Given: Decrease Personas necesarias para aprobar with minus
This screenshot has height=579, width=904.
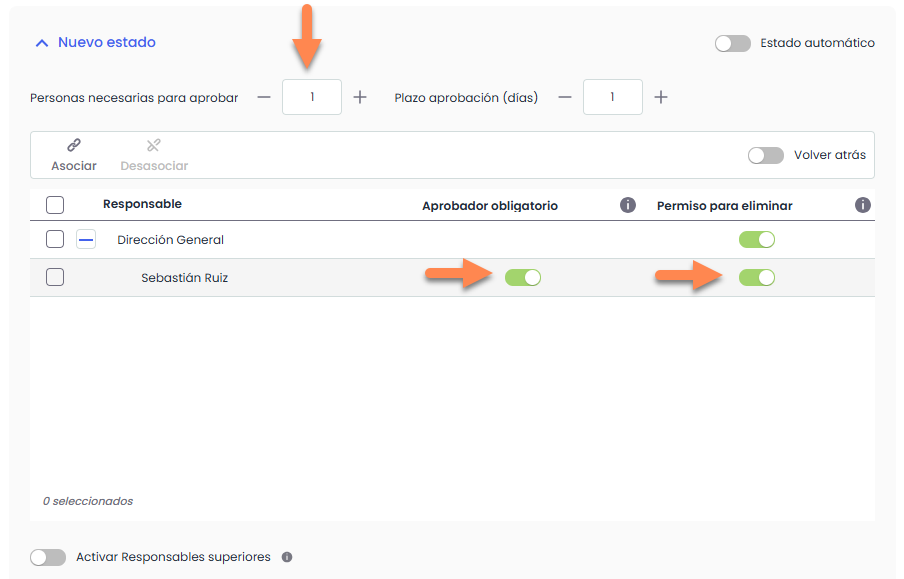Looking at the screenshot, I should [x=264, y=97].
